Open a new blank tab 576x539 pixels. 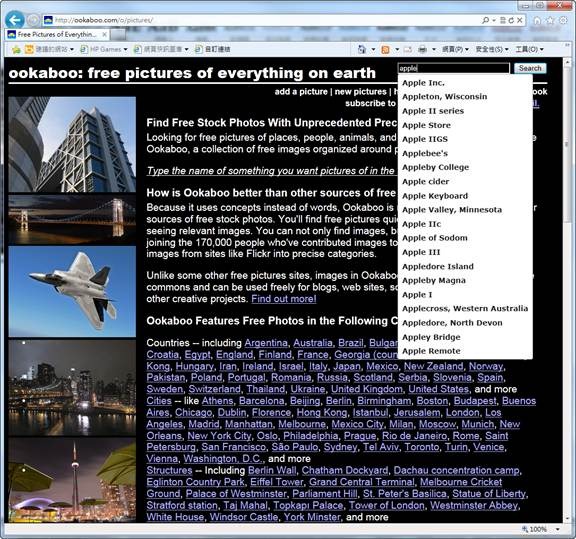pyautogui.click(x=118, y=35)
